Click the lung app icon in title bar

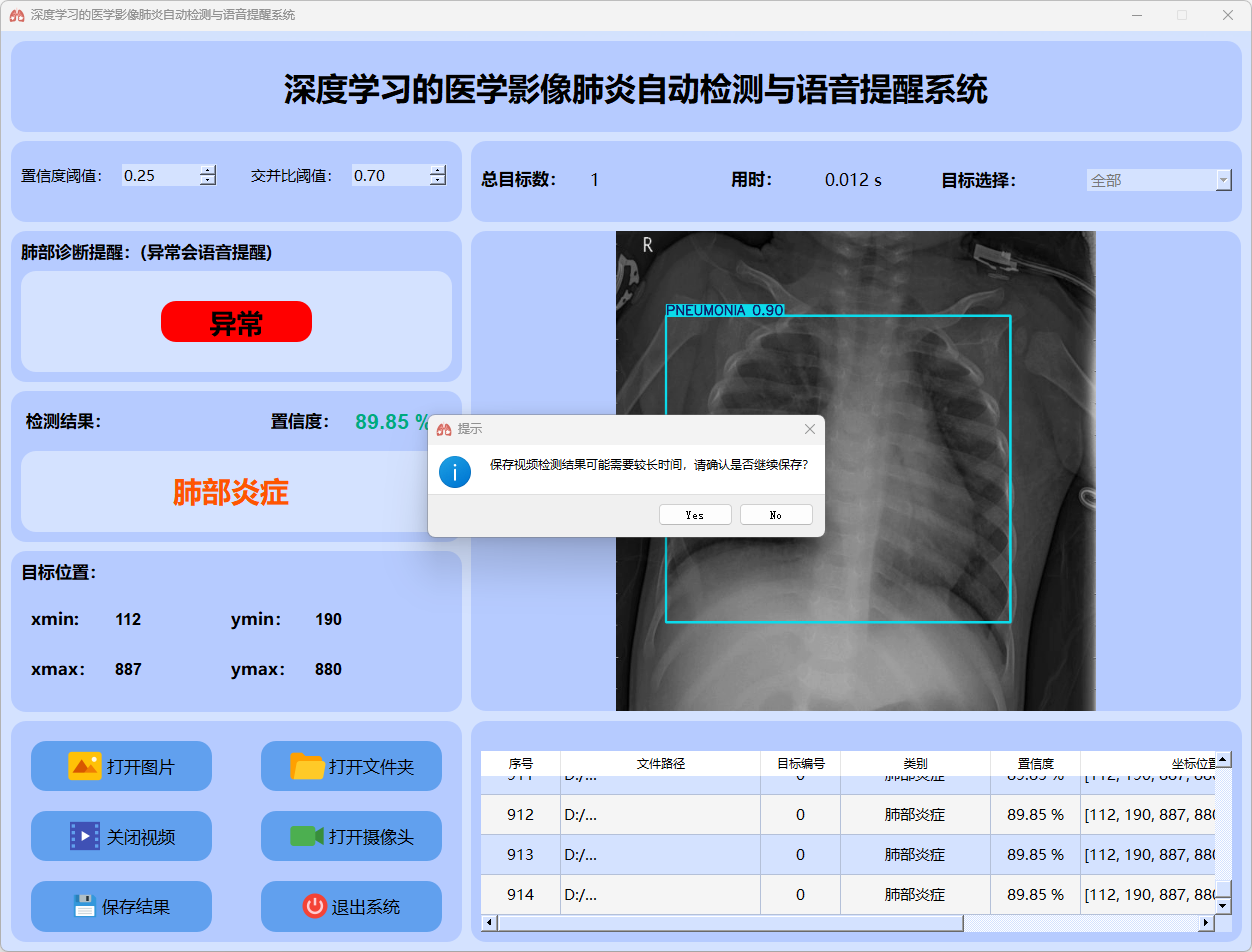click(16, 15)
